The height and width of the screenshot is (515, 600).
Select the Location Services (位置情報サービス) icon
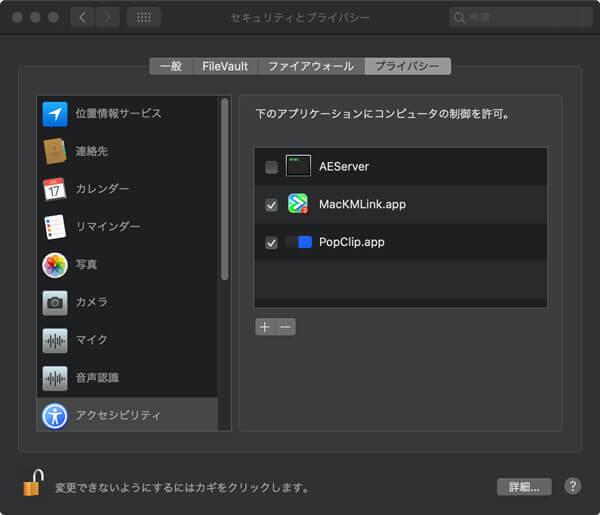coord(54,113)
